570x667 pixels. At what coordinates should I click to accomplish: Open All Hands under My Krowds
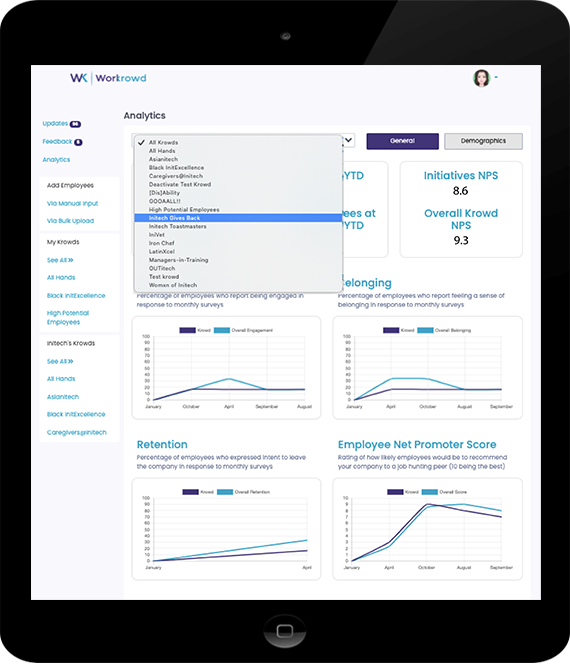pos(61,277)
